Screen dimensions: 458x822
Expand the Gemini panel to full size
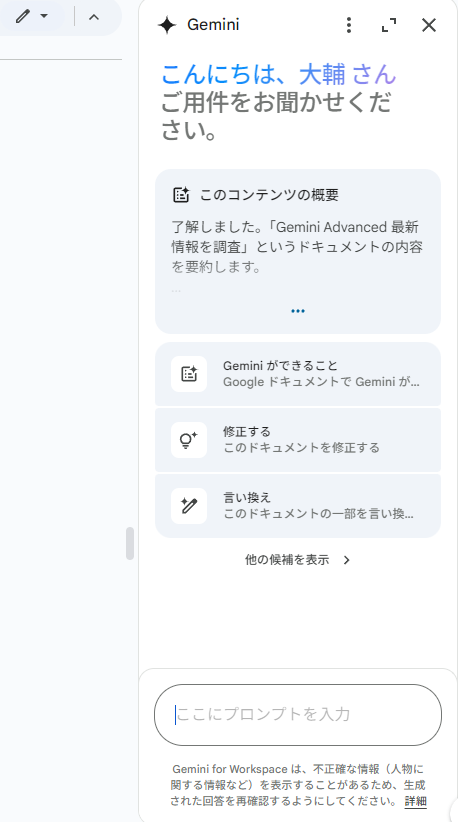click(389, 25)
